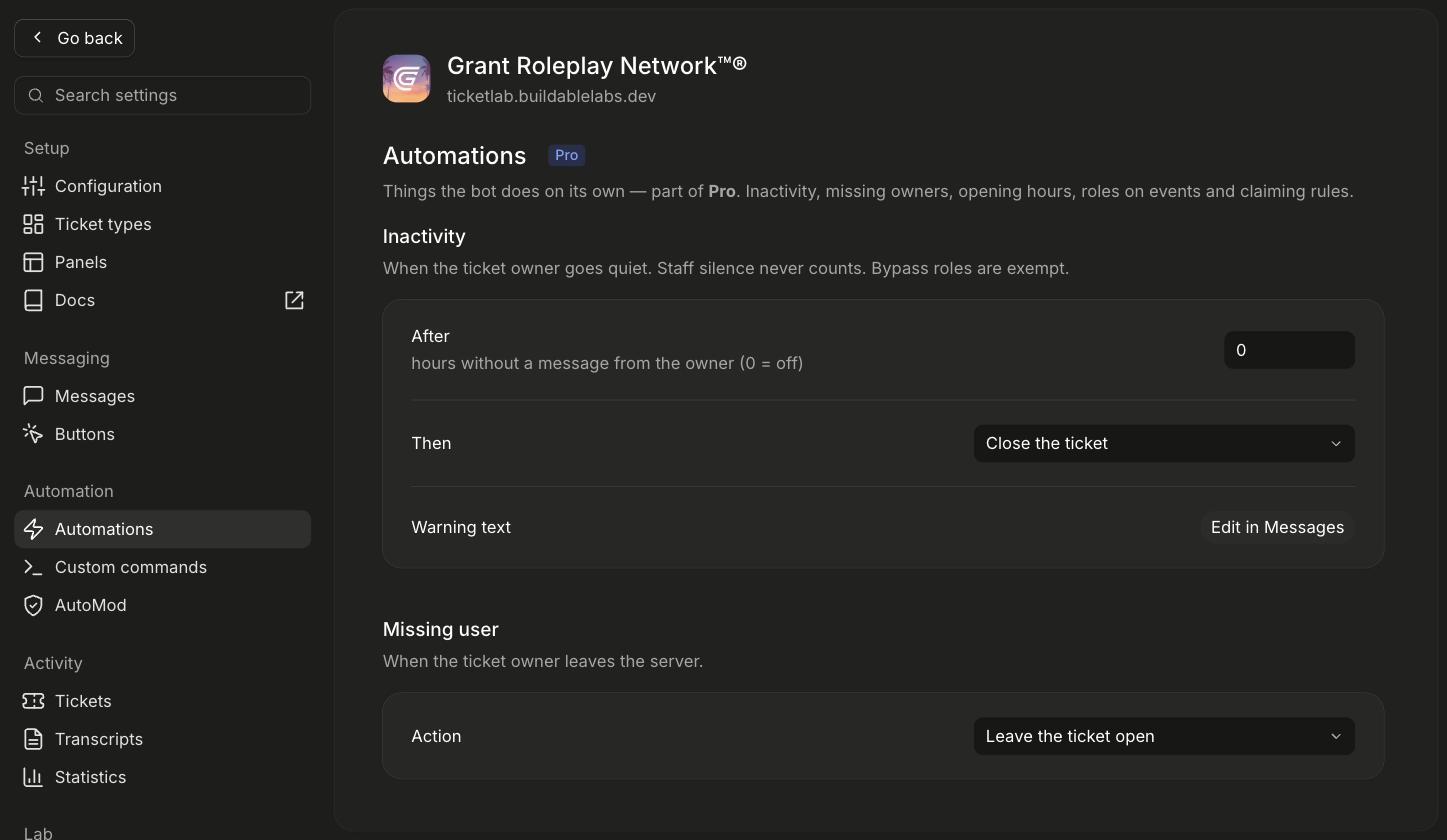The height and width of the screenshot is (840, 1447).
Task: Click the Search settings field
Action: click(x=162, y=95)
